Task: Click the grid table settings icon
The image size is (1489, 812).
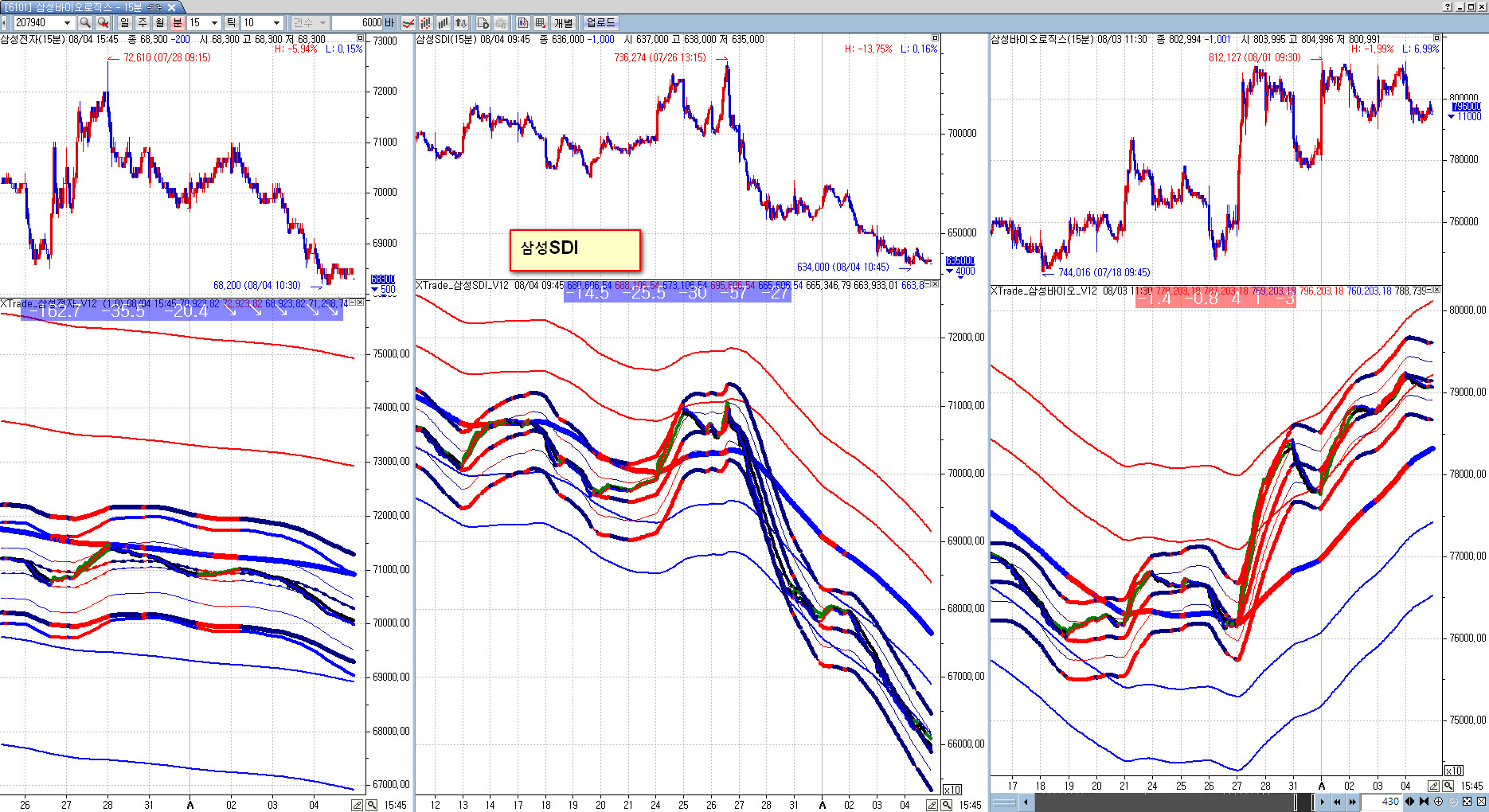Action: pos(541,23)
